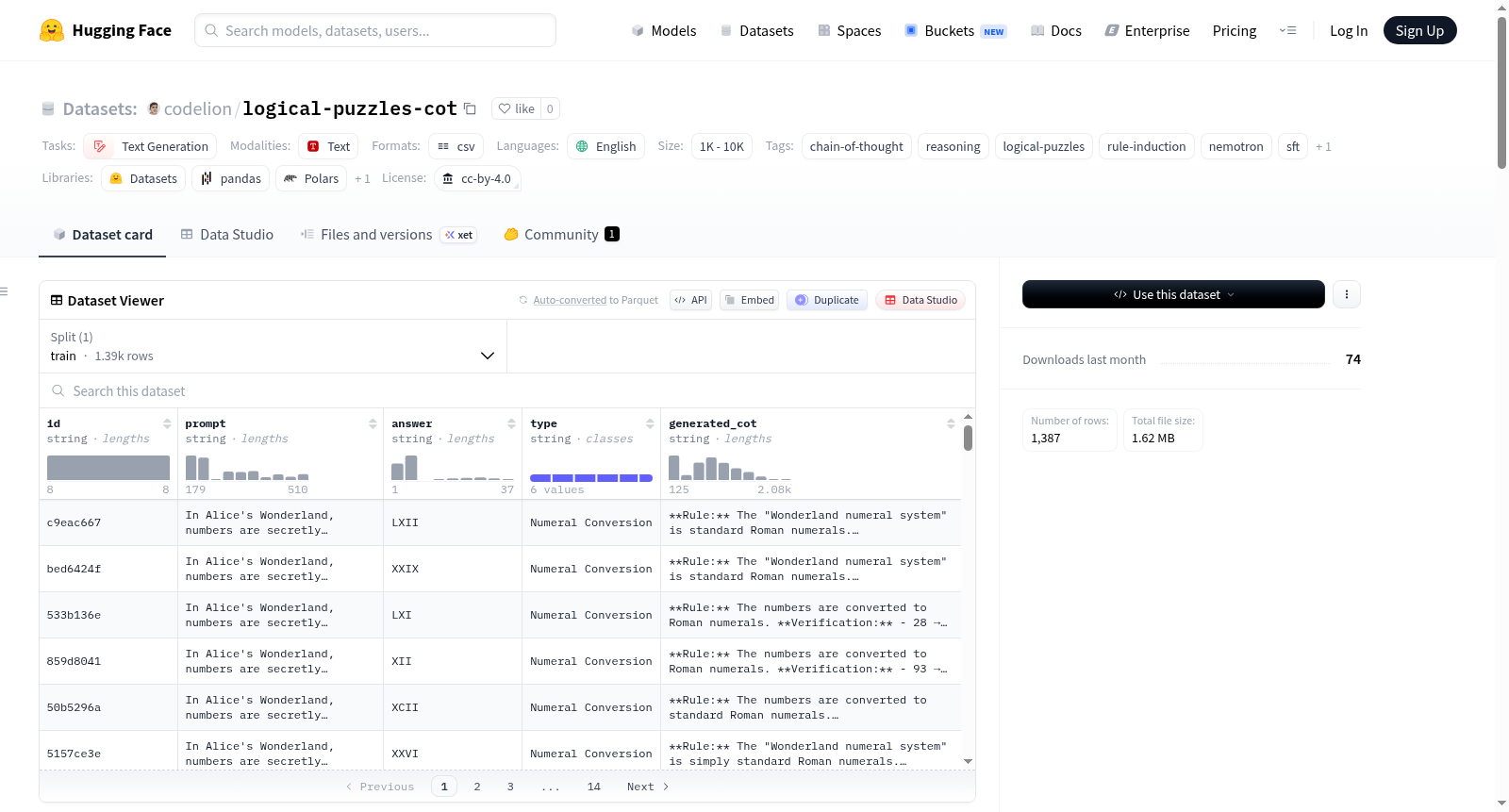Sort by the answer column arrows
This screenshot has width=1509, height=812.
511,424
